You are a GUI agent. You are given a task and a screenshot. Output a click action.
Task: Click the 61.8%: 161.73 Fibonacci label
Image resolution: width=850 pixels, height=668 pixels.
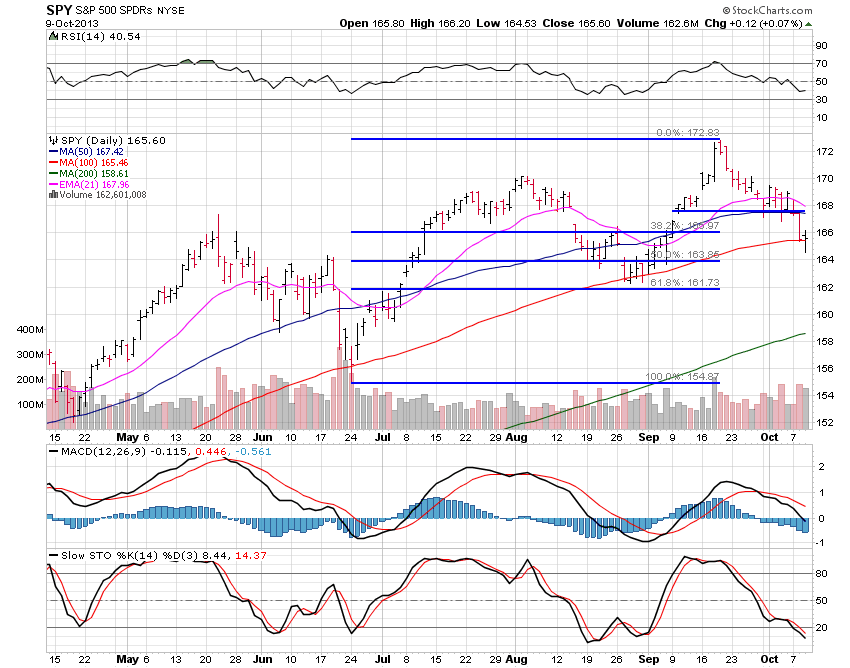685,282
